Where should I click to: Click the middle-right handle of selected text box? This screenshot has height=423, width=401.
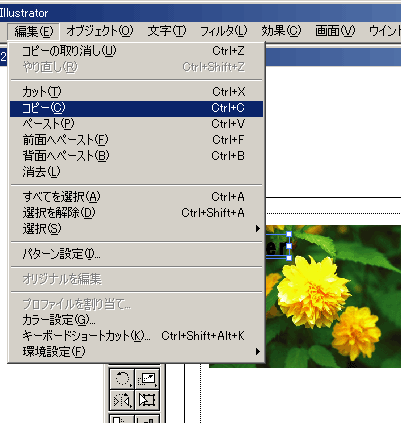click(x=289, y=246)
